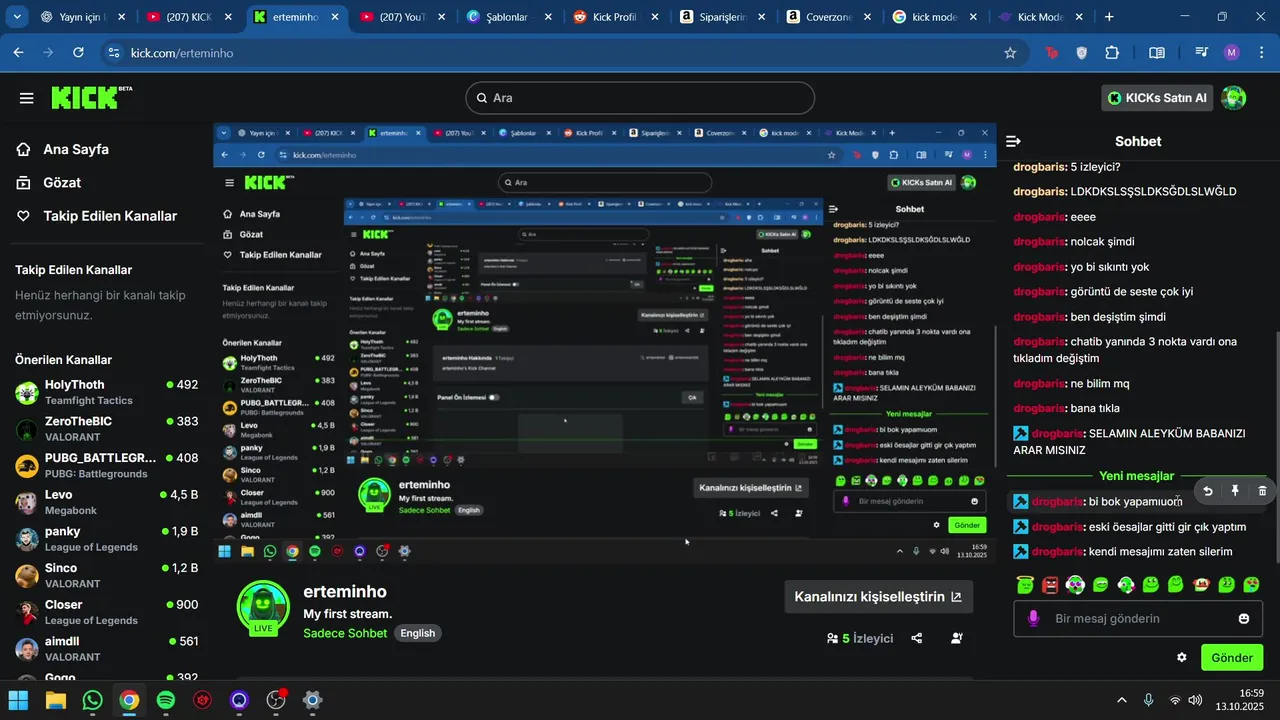This screenshot has height=720, width=1280.
Task: Collapse the Sohbet chat panel arrow icon
Action: coord(1013,142)
